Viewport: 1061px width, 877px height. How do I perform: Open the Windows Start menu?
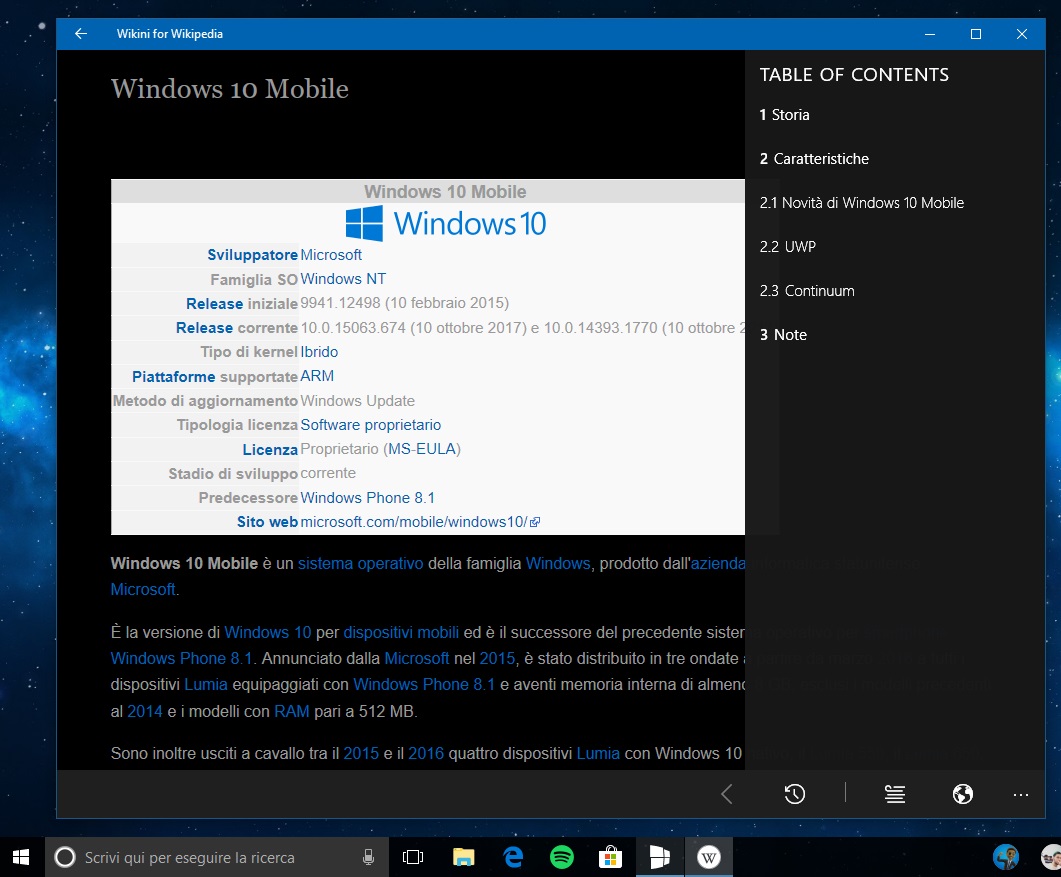[21, 857]
